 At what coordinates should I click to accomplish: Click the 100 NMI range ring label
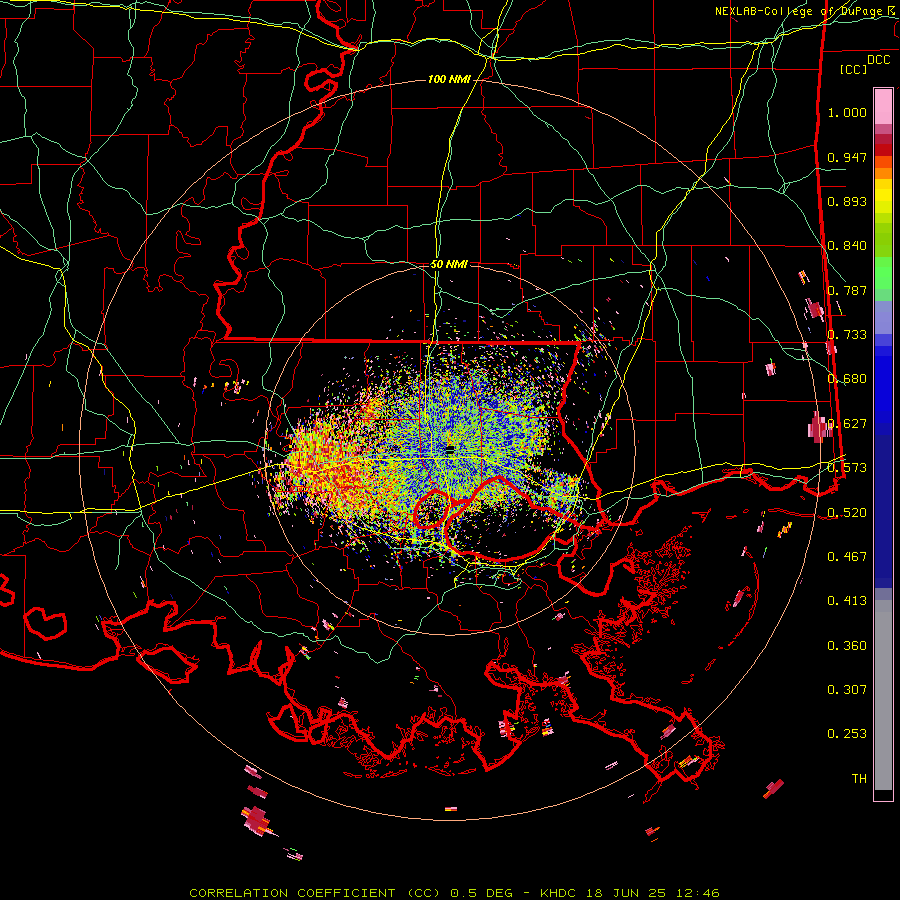click(449, 79)
